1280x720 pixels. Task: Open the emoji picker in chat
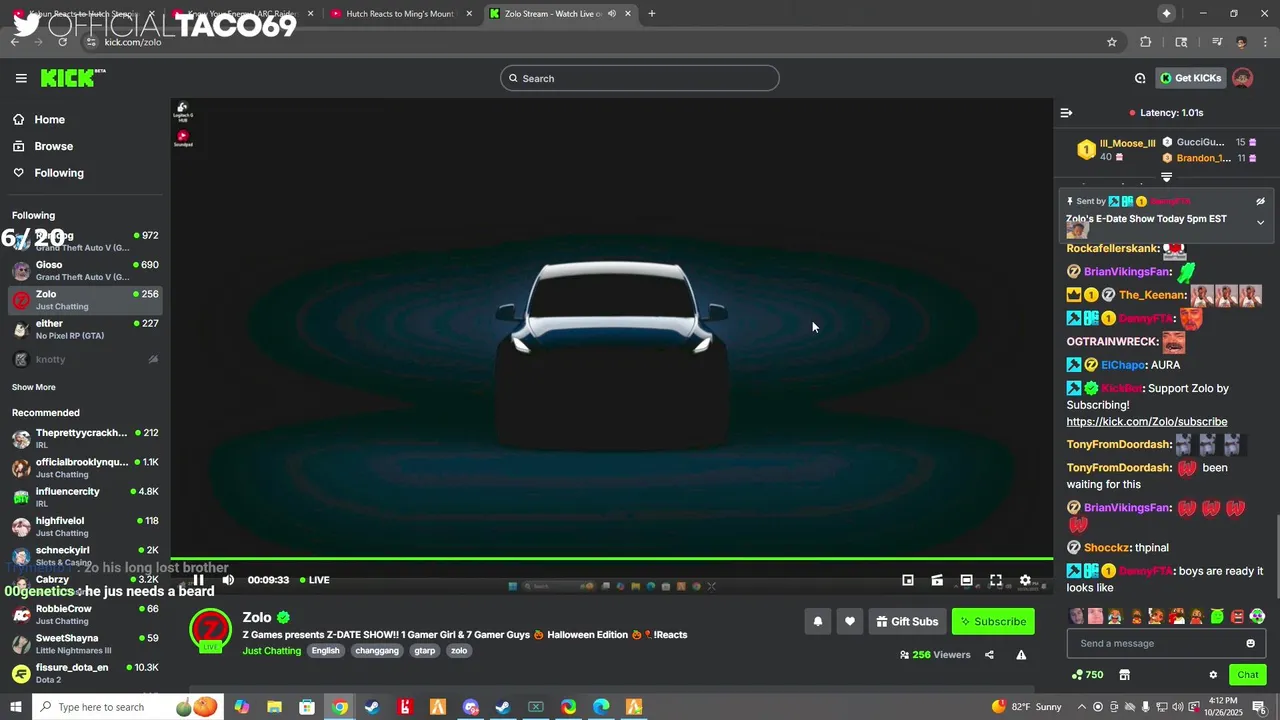coord(1250,643)
